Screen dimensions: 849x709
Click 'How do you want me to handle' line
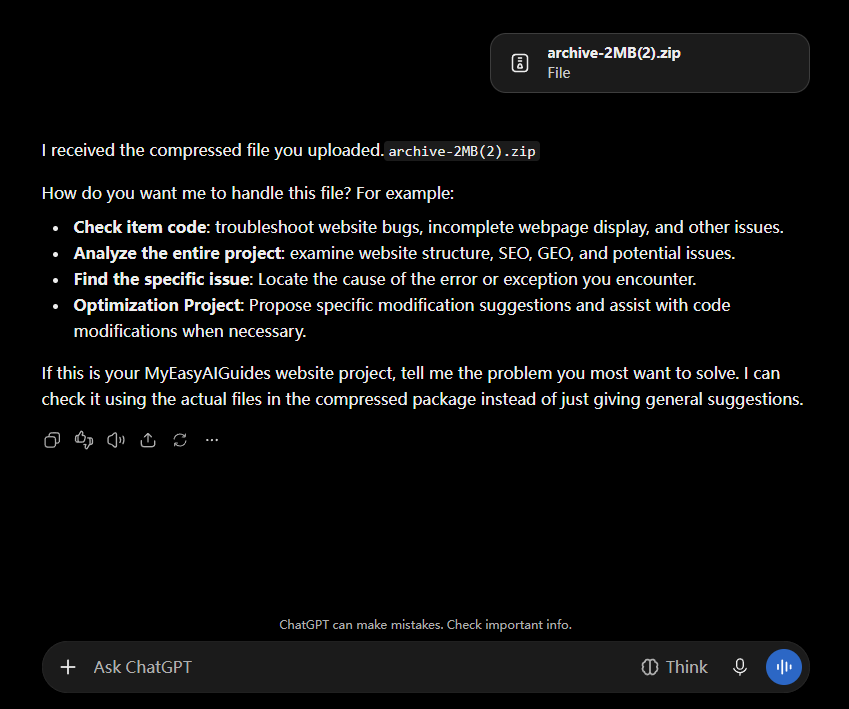click(248, 193)
